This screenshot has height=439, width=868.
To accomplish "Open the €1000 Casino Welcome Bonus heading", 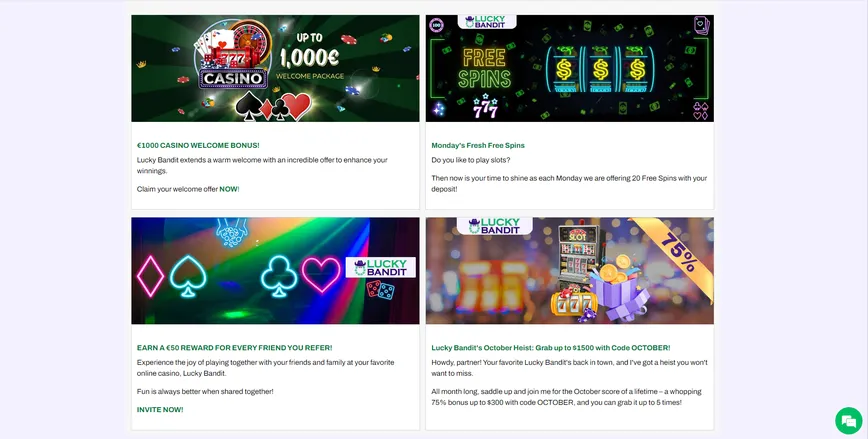I will 198,145.
